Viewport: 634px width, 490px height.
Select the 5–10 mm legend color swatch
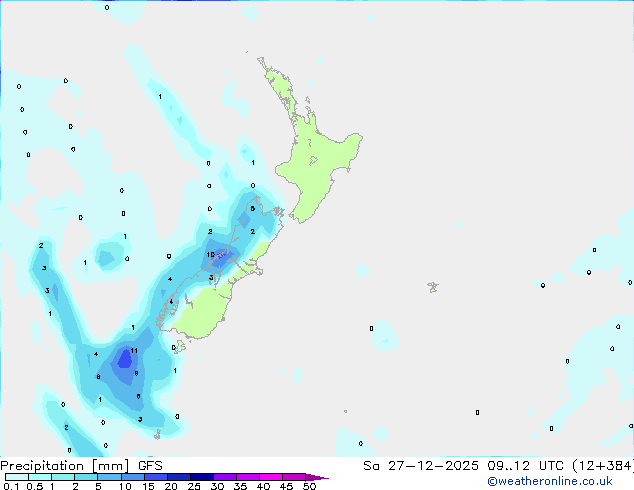coord(109,477)
